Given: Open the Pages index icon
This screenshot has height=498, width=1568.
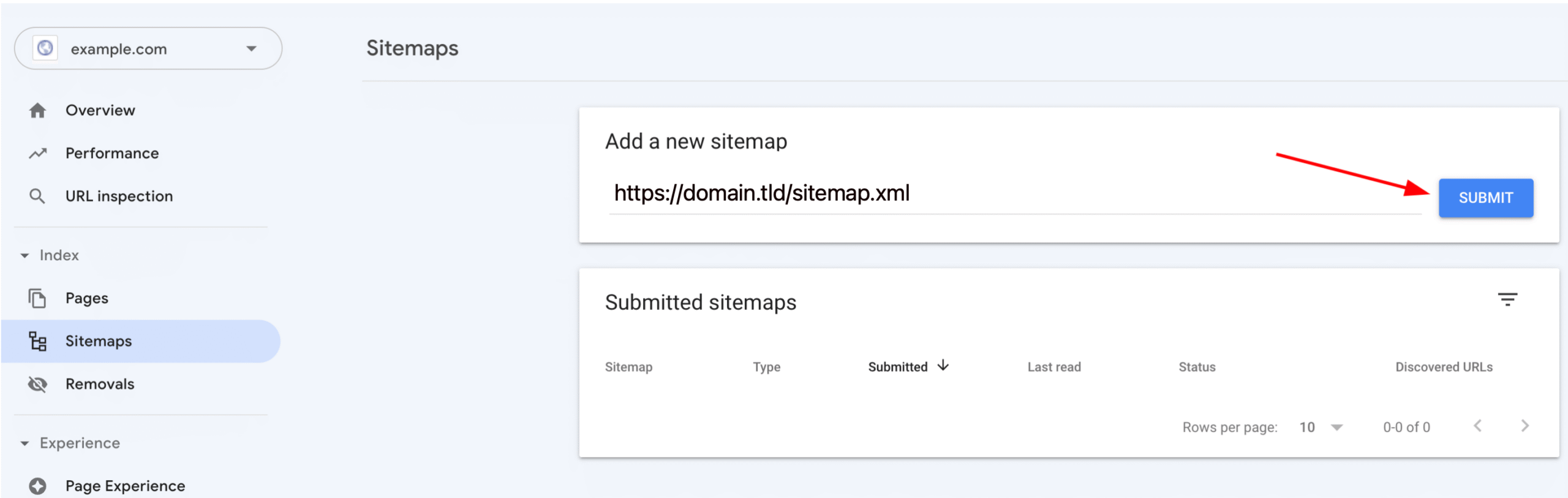Looking at the screenshot, I should (x=38, y=298).
